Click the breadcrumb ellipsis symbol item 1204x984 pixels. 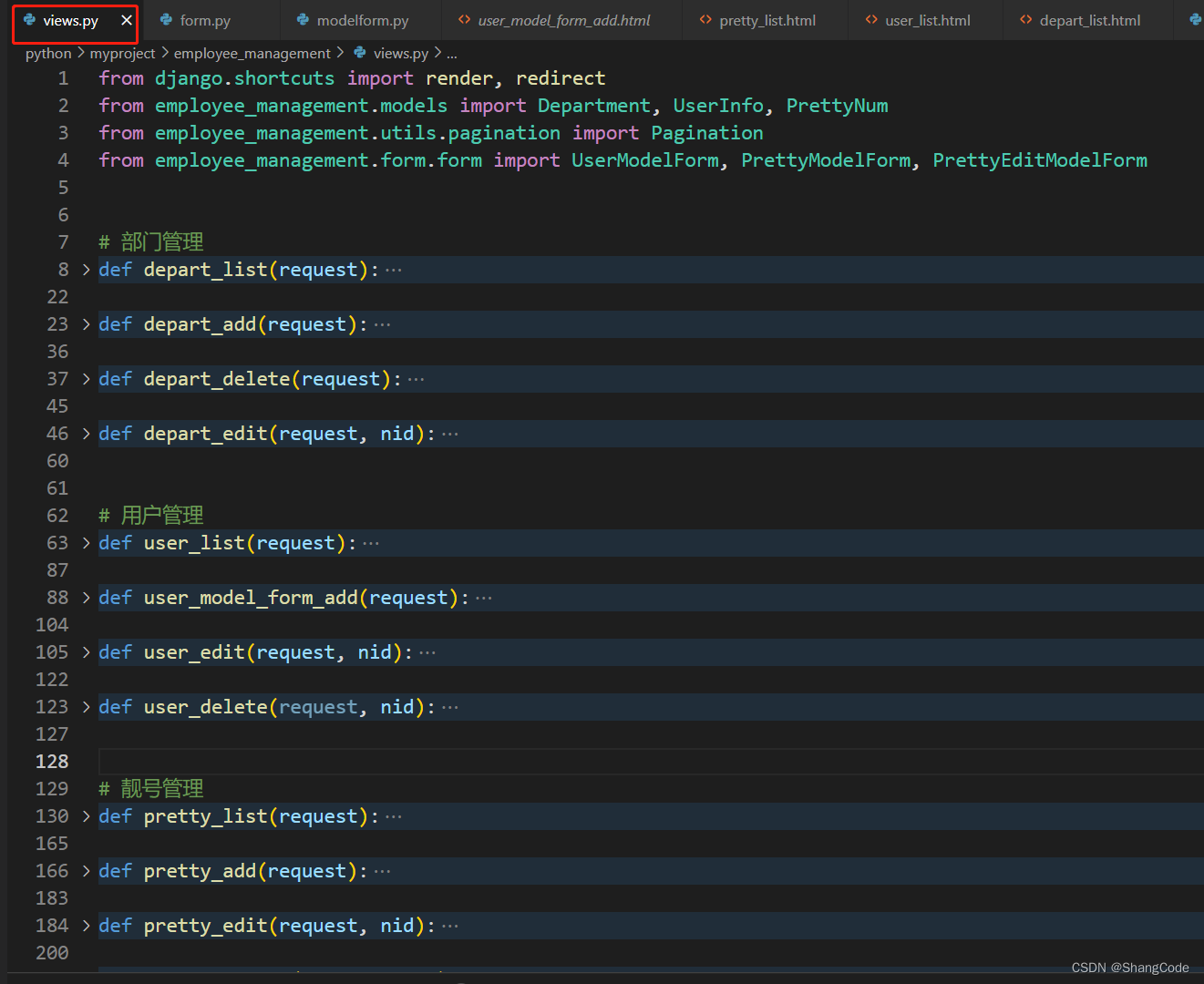click(x=452, y=54)
